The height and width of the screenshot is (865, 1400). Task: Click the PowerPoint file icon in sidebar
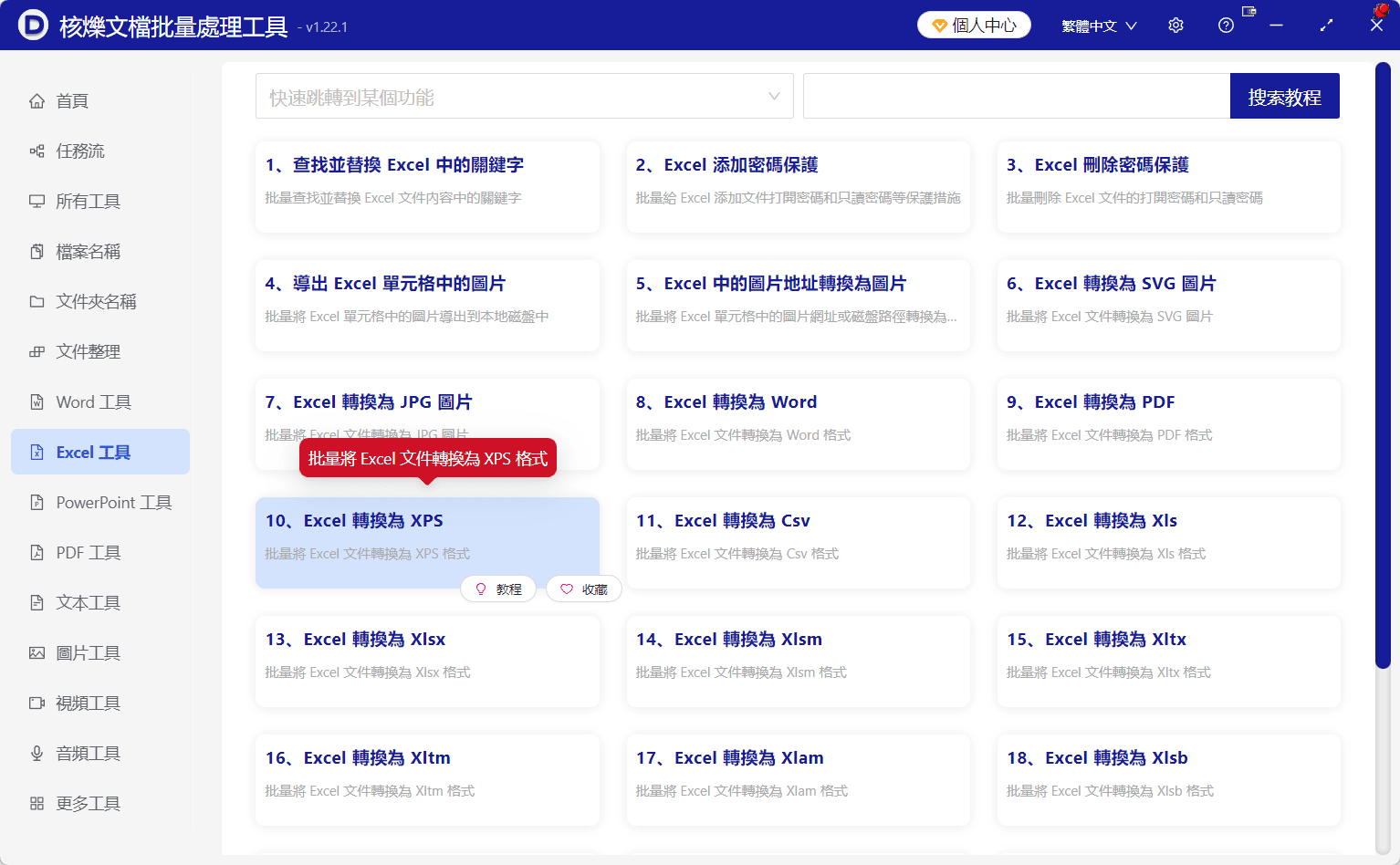[37, 503]
